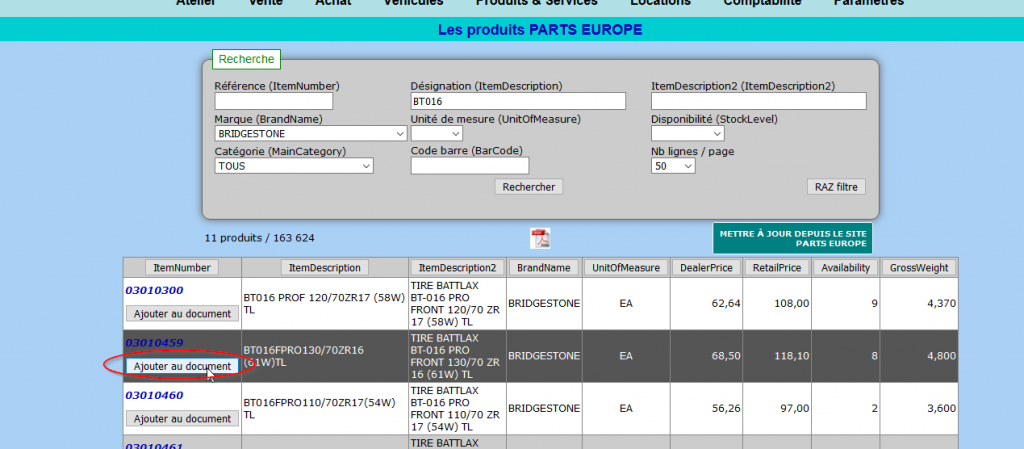The height and width of the screenshot is (449, 1024).
Task: Open the Véhicules menu
Action: 413,3
